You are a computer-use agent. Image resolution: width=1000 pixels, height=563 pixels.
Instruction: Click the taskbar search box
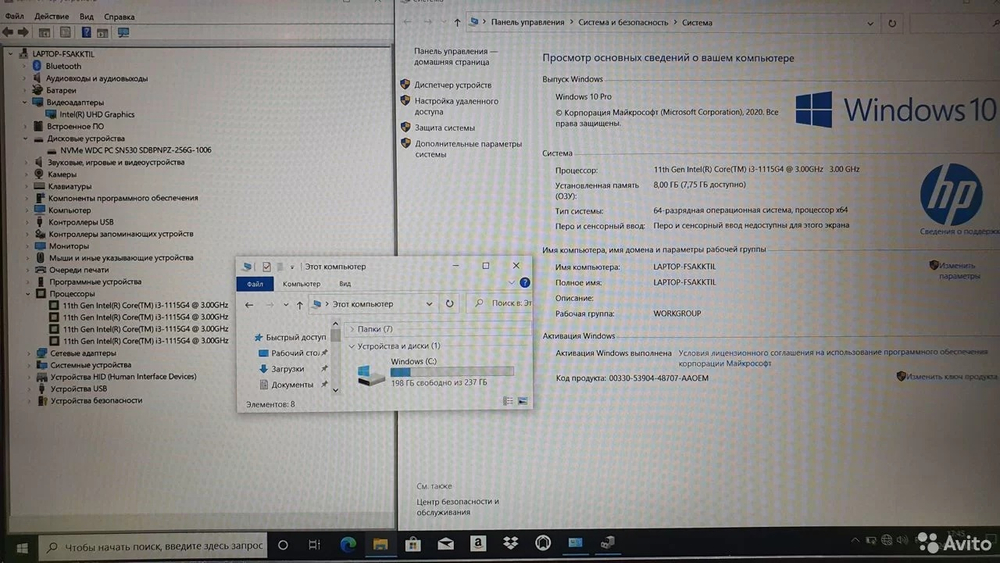coord(154,546)
